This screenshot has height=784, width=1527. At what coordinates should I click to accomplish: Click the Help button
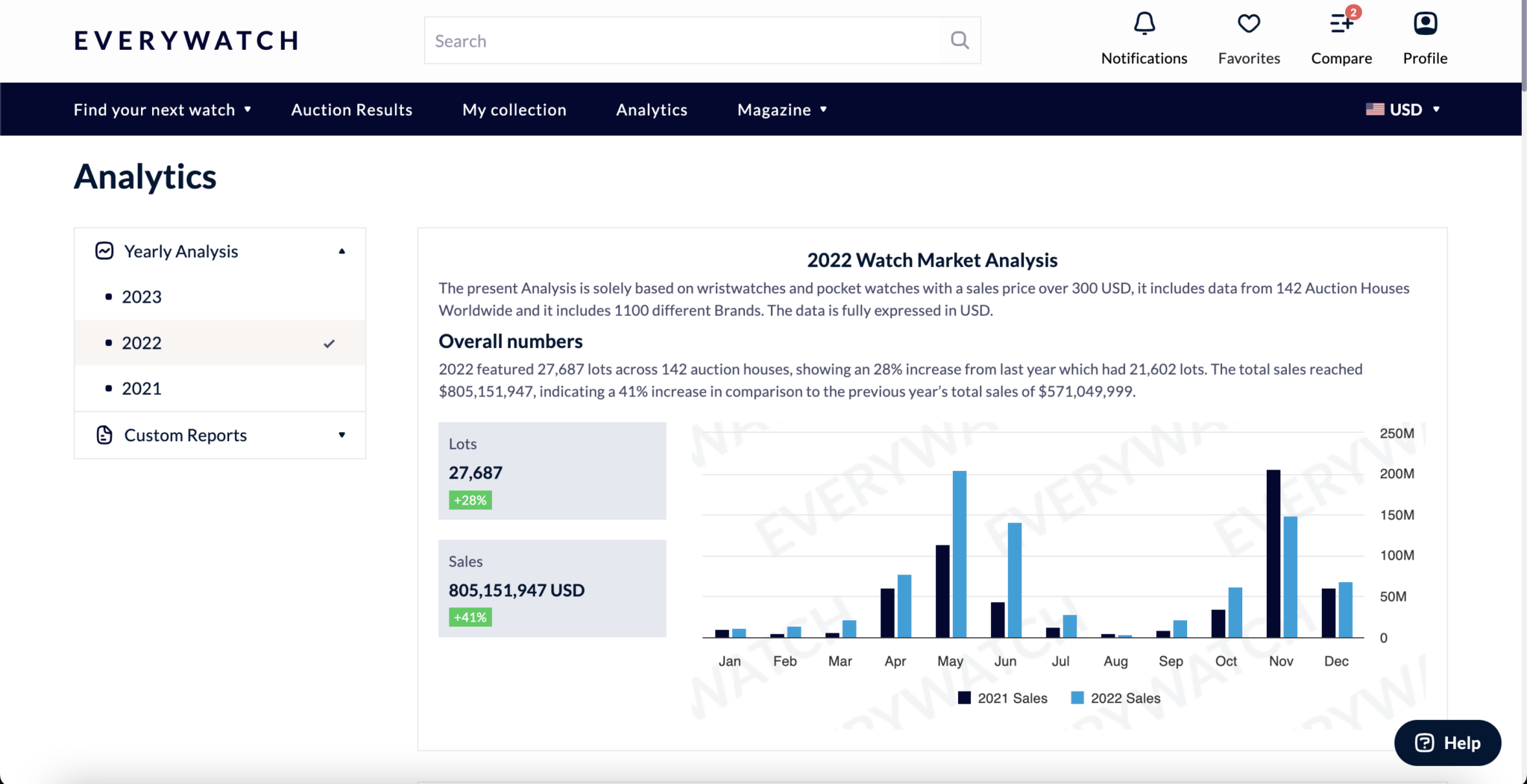coord(1447,743)
